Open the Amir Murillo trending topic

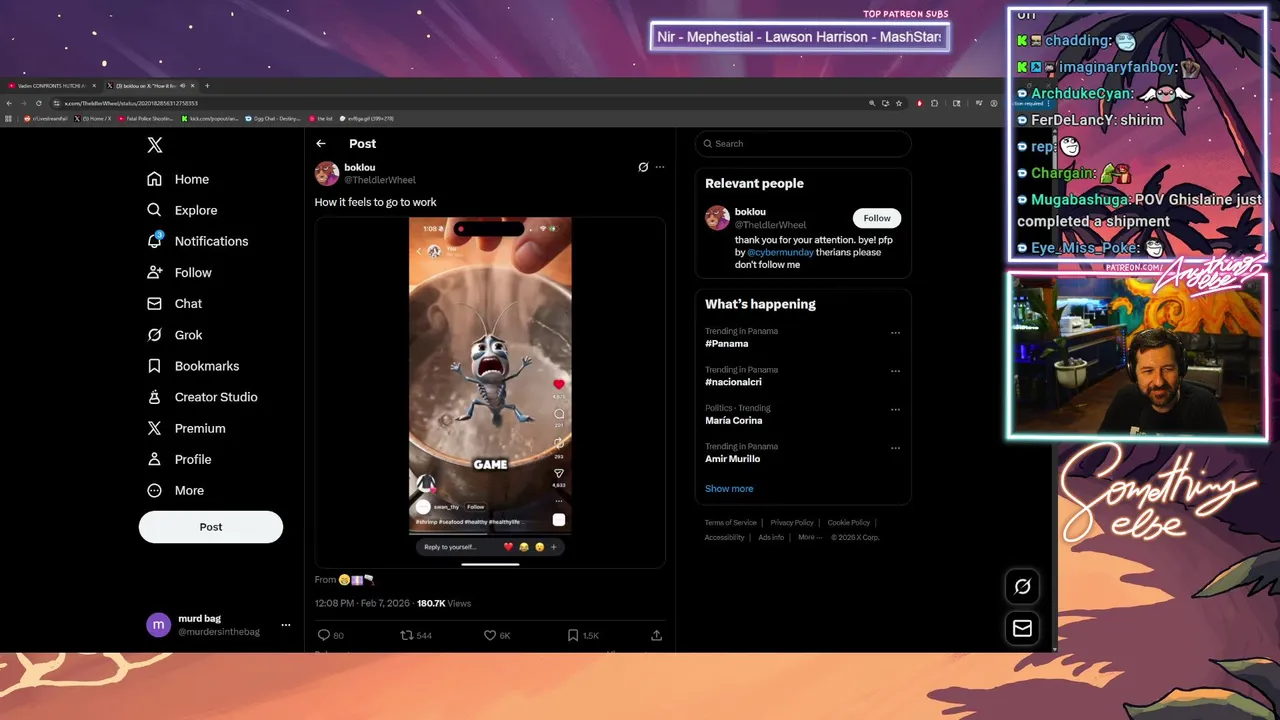pyautogui.click(x=733, y=459)
